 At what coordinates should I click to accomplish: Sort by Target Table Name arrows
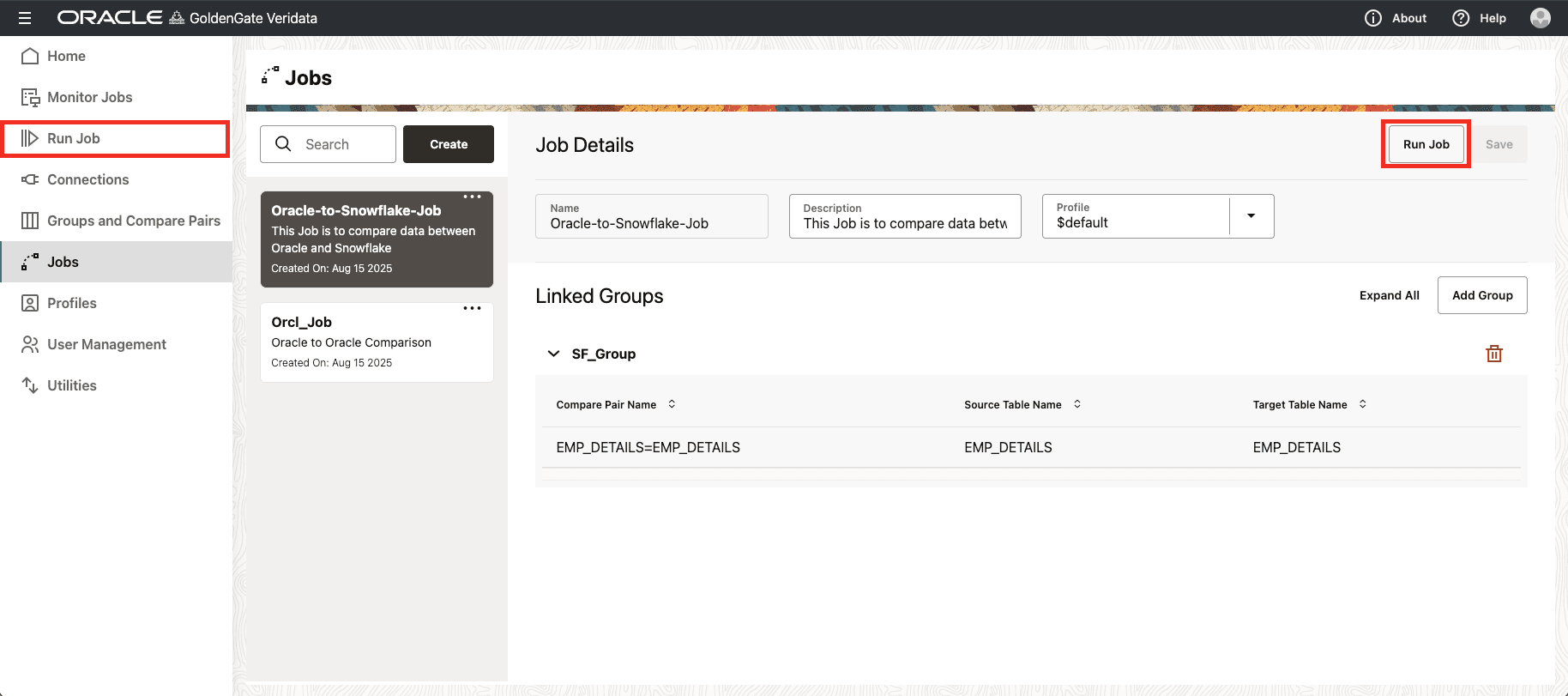coord(1363,404)
